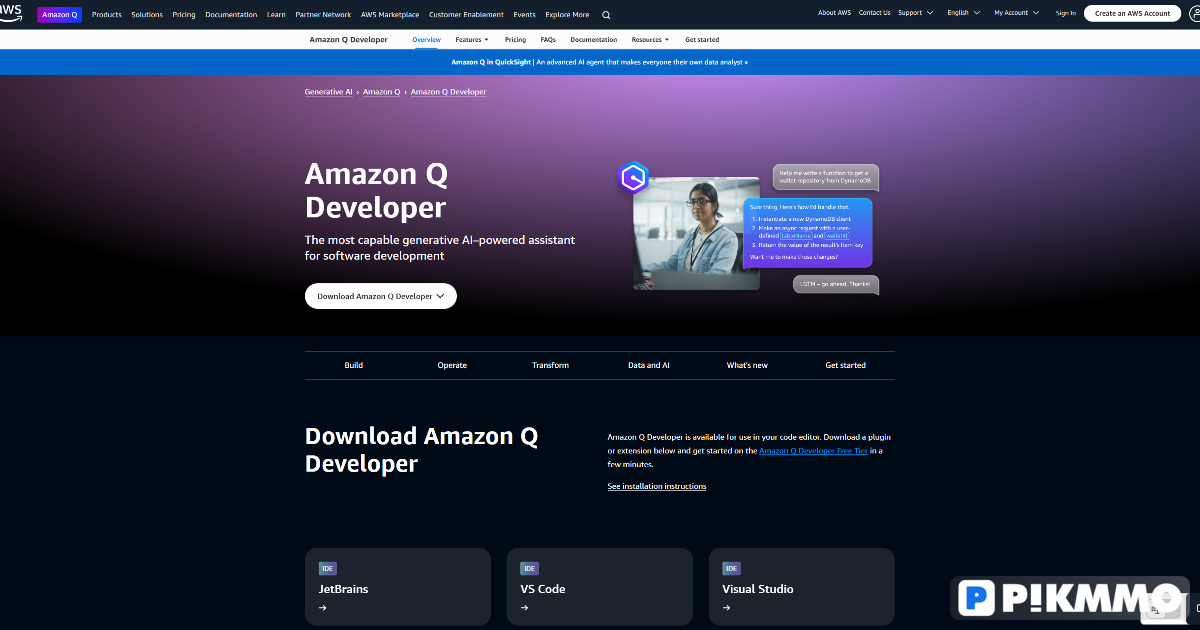Open the Products menu
The image size is (1200, 630).
pos(107,15)
